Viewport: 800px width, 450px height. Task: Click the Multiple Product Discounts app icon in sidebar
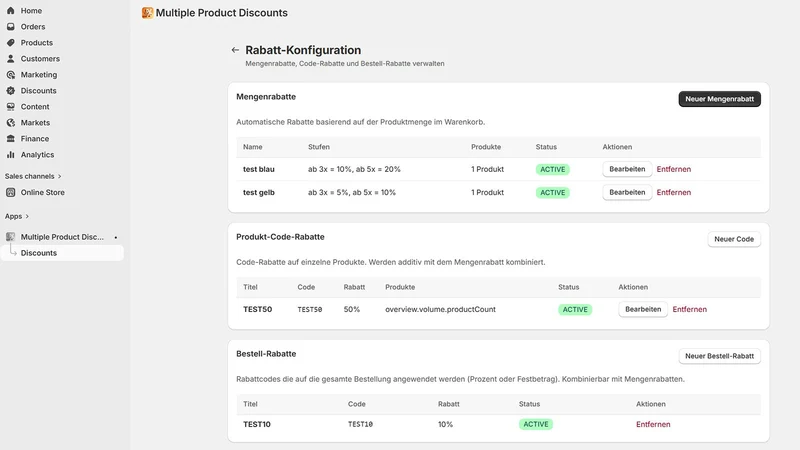coord(11,237)
